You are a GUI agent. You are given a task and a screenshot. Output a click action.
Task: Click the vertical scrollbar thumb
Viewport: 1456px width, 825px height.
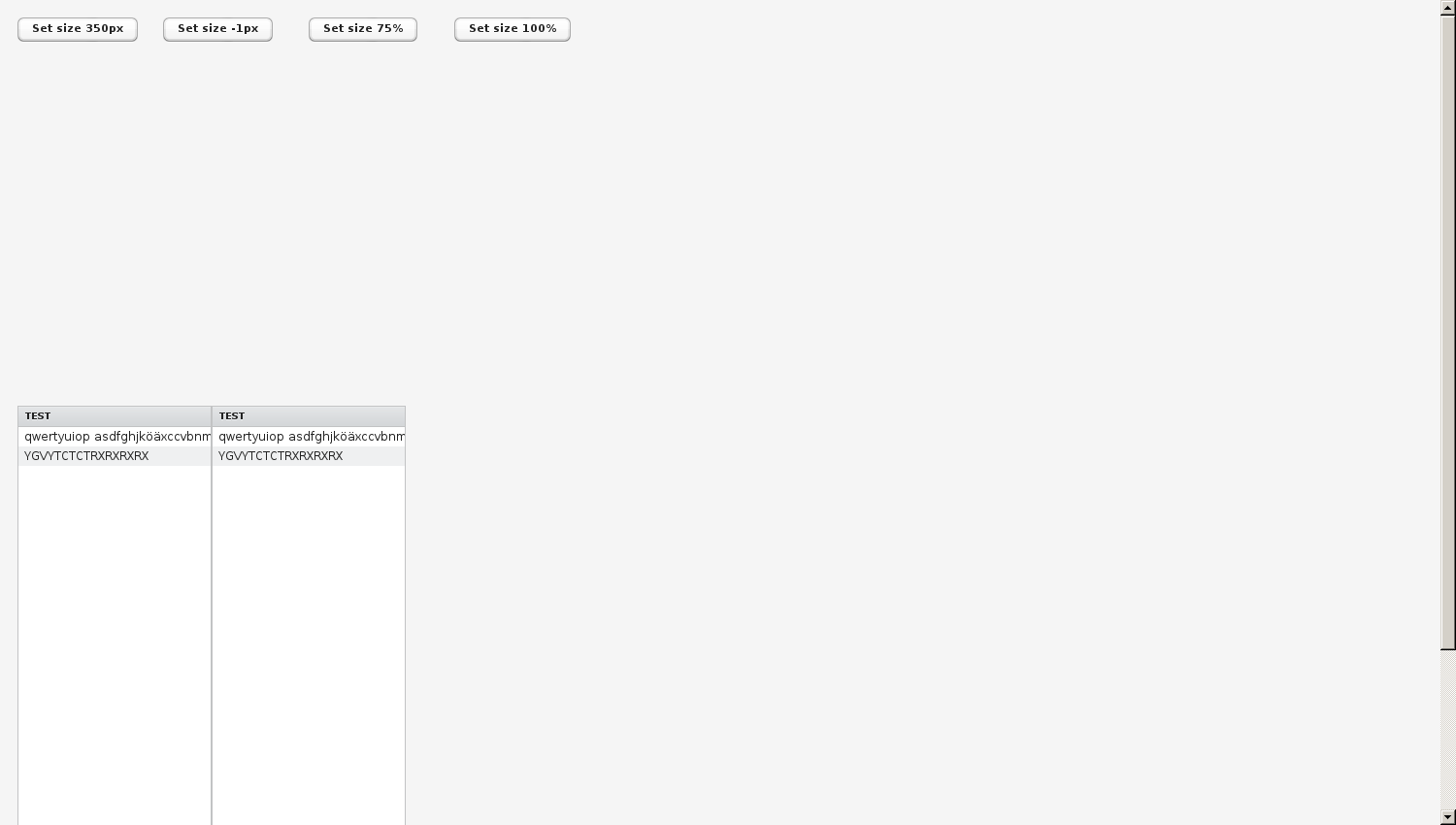tap(1448, 333)
